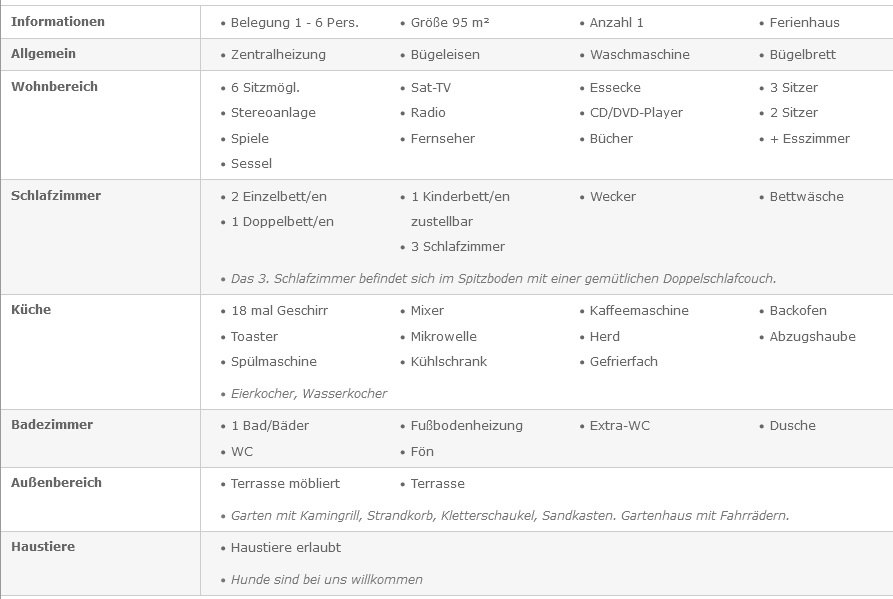
Task: Select the + Esszimmer item
Action: (x=809, y=139)
